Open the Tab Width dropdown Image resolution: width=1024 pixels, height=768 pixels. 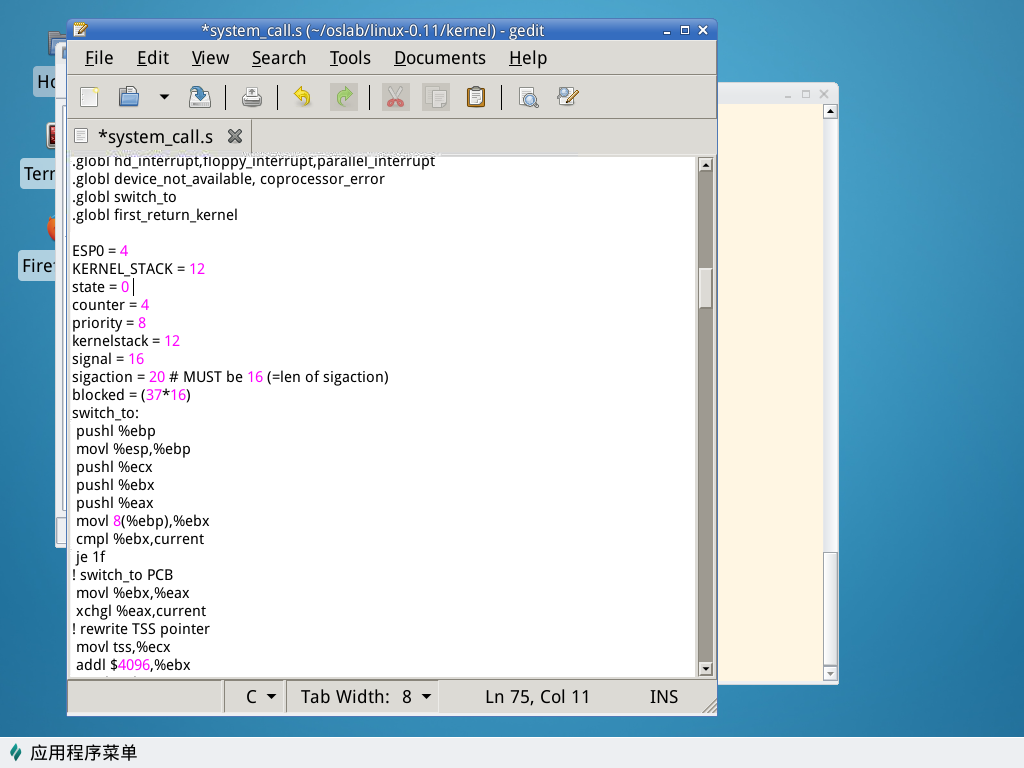pyautogui.click(x=366, y=697)
